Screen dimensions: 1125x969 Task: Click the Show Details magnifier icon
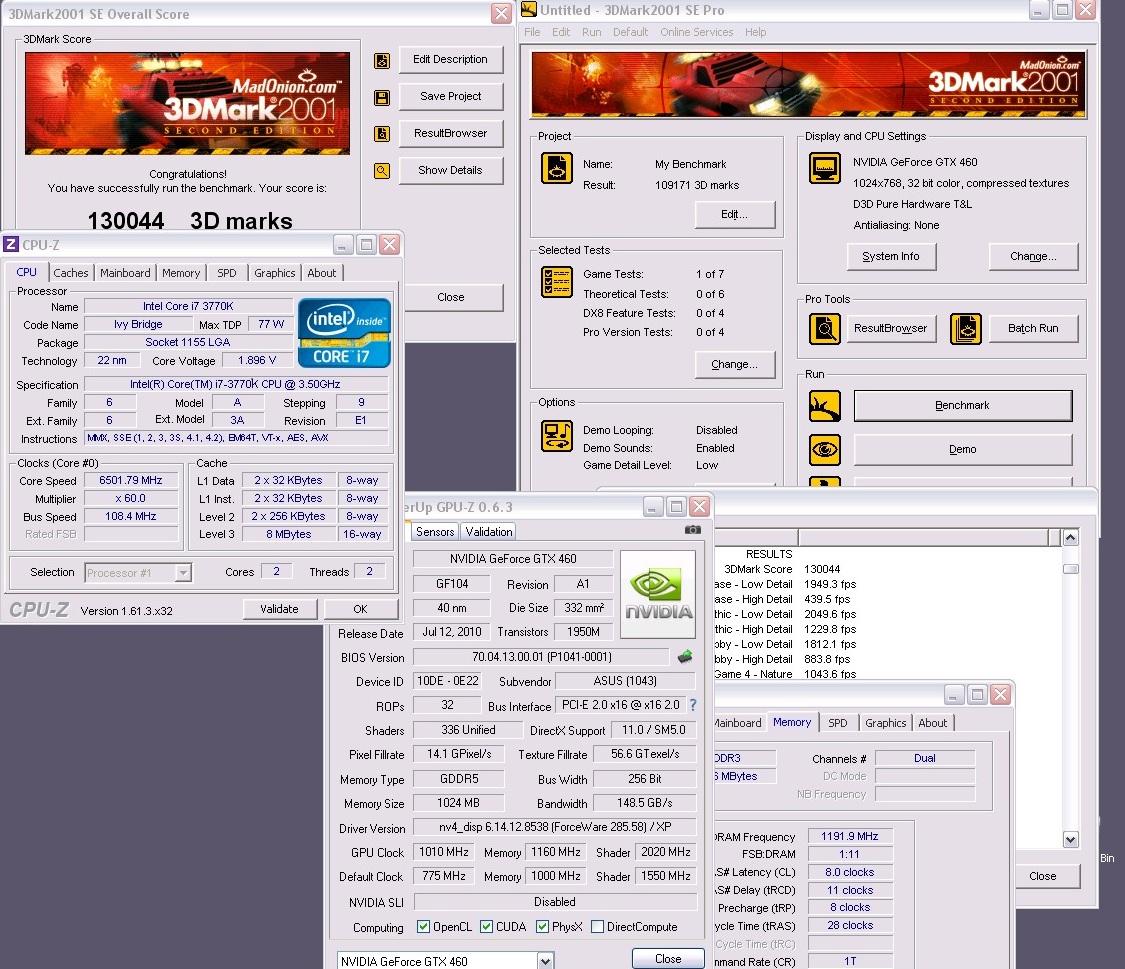382,171
